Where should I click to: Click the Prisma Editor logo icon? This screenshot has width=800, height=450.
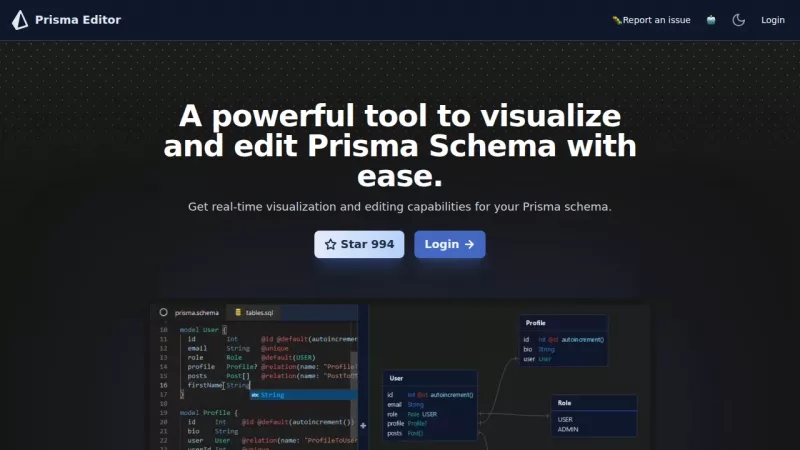click(x=20, y=20)
